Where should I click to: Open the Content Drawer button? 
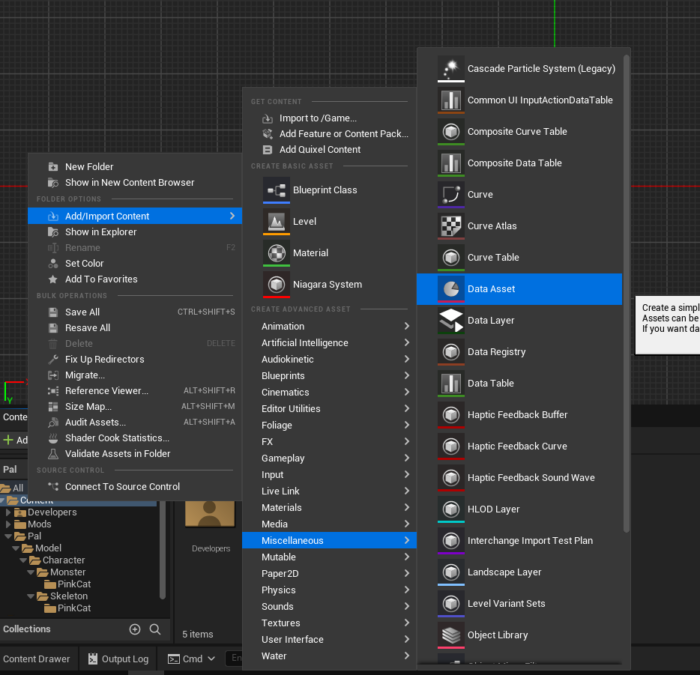coord(37,659)
